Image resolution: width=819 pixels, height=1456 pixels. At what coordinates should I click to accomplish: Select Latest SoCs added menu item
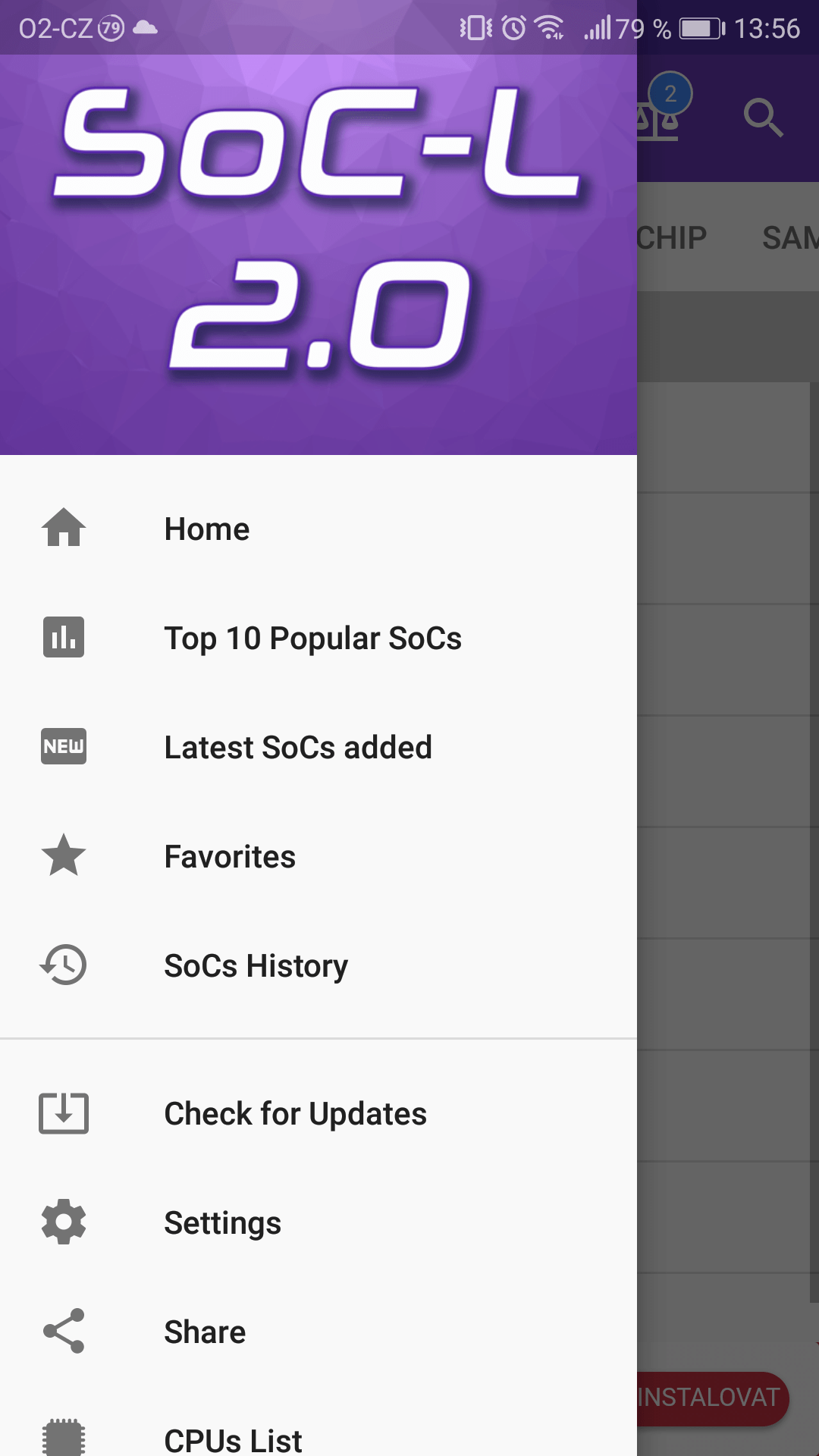[298, 748]
